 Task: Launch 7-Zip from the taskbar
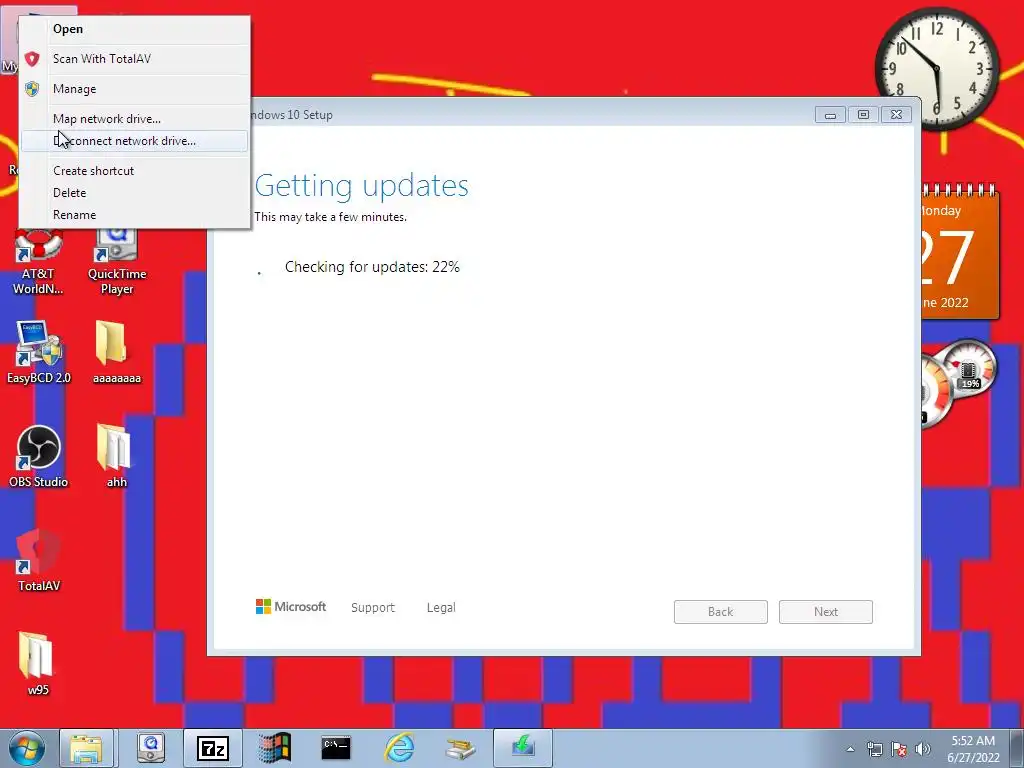(x=213, y=748)
